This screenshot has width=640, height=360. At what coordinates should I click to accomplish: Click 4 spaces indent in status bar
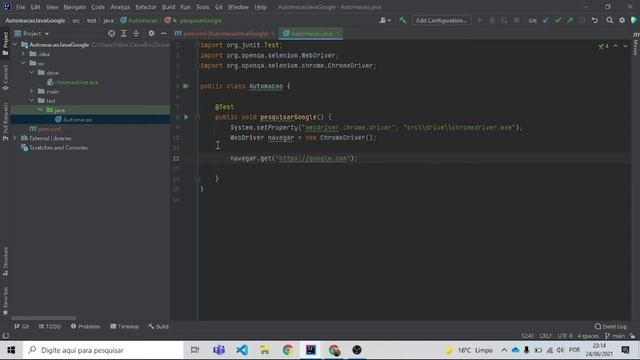(588, 336)
